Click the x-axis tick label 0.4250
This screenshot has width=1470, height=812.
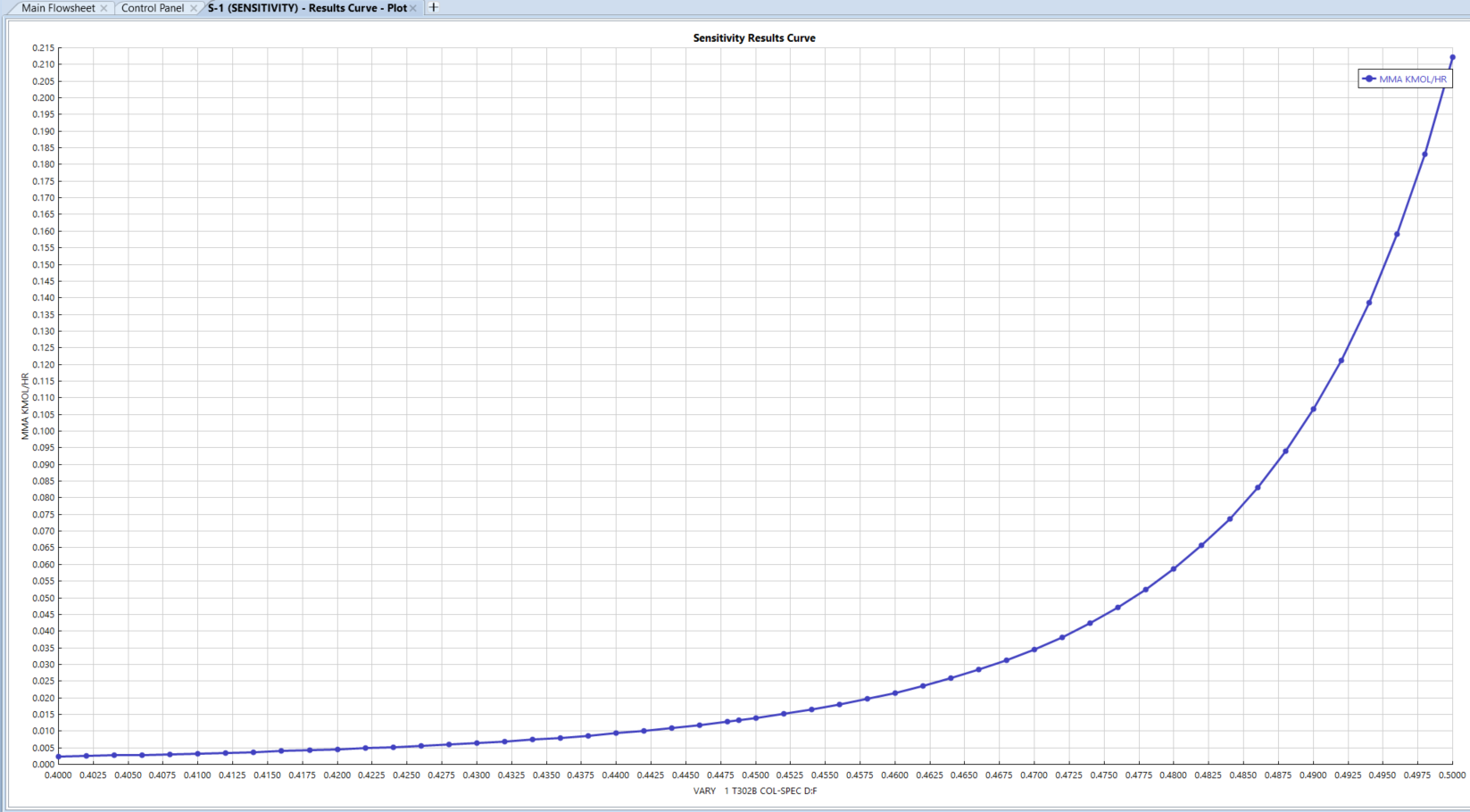(x=407, y=775)
